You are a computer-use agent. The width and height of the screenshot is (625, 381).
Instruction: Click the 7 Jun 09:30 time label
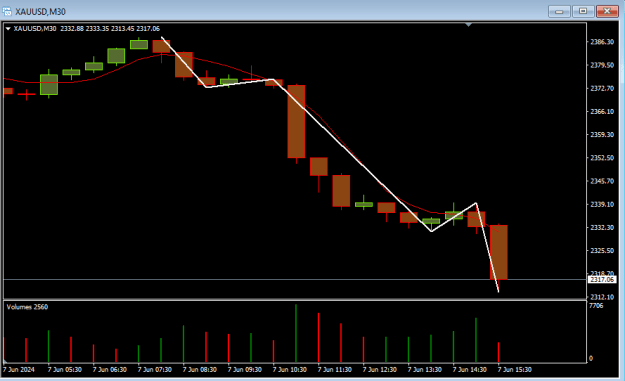tap(245, 370)
